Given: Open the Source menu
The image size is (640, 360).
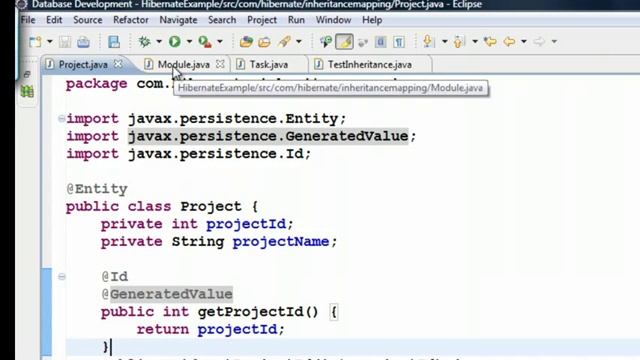Looking at the screenshot, I should [88, 20].
